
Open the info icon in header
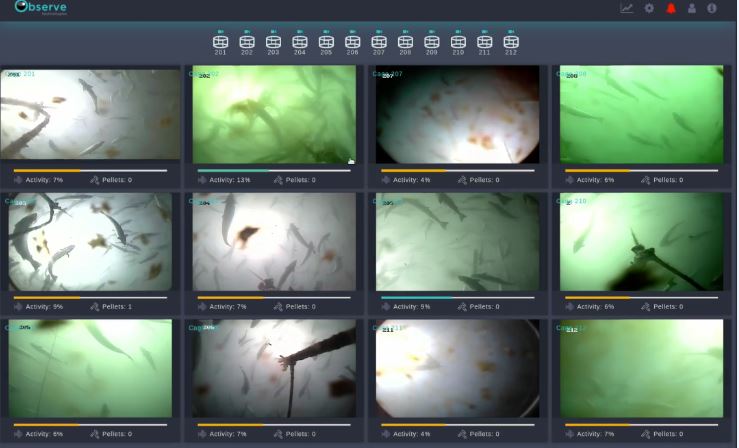coord(712,8)
